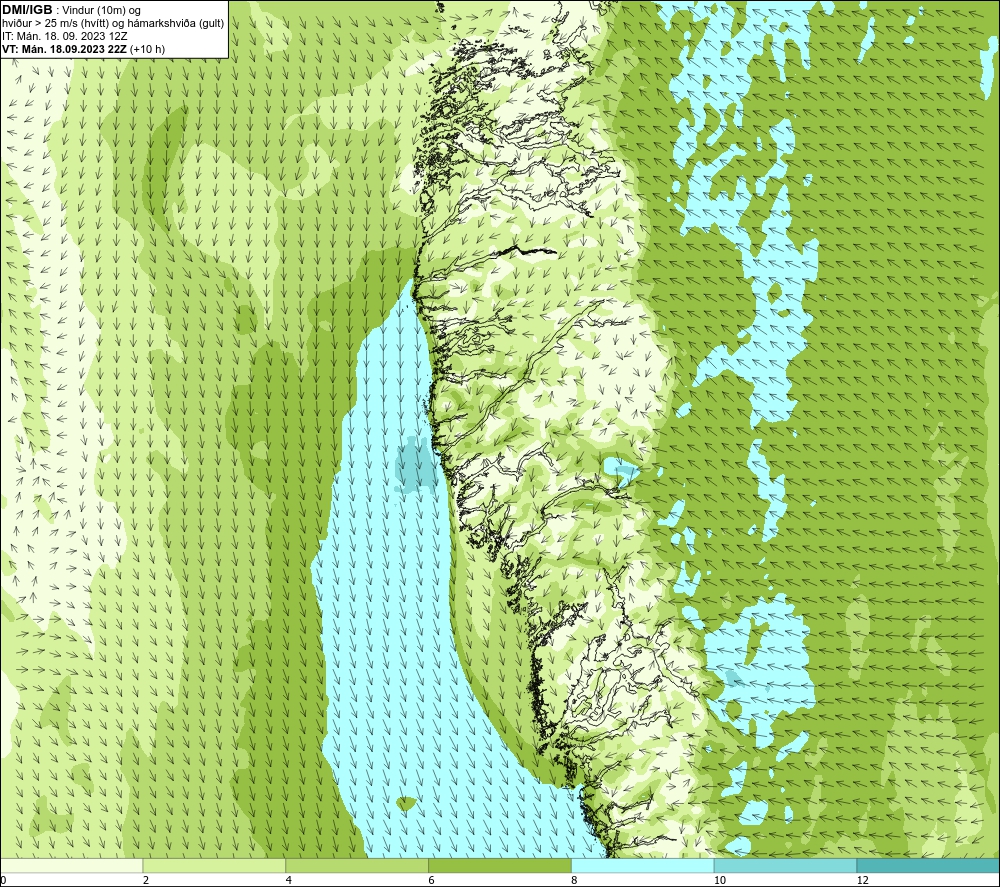Image resolution: width=1000 pixels, height=887 pixels.
Task: Click the legend value '6'
Action: click(x=432, y=880)
